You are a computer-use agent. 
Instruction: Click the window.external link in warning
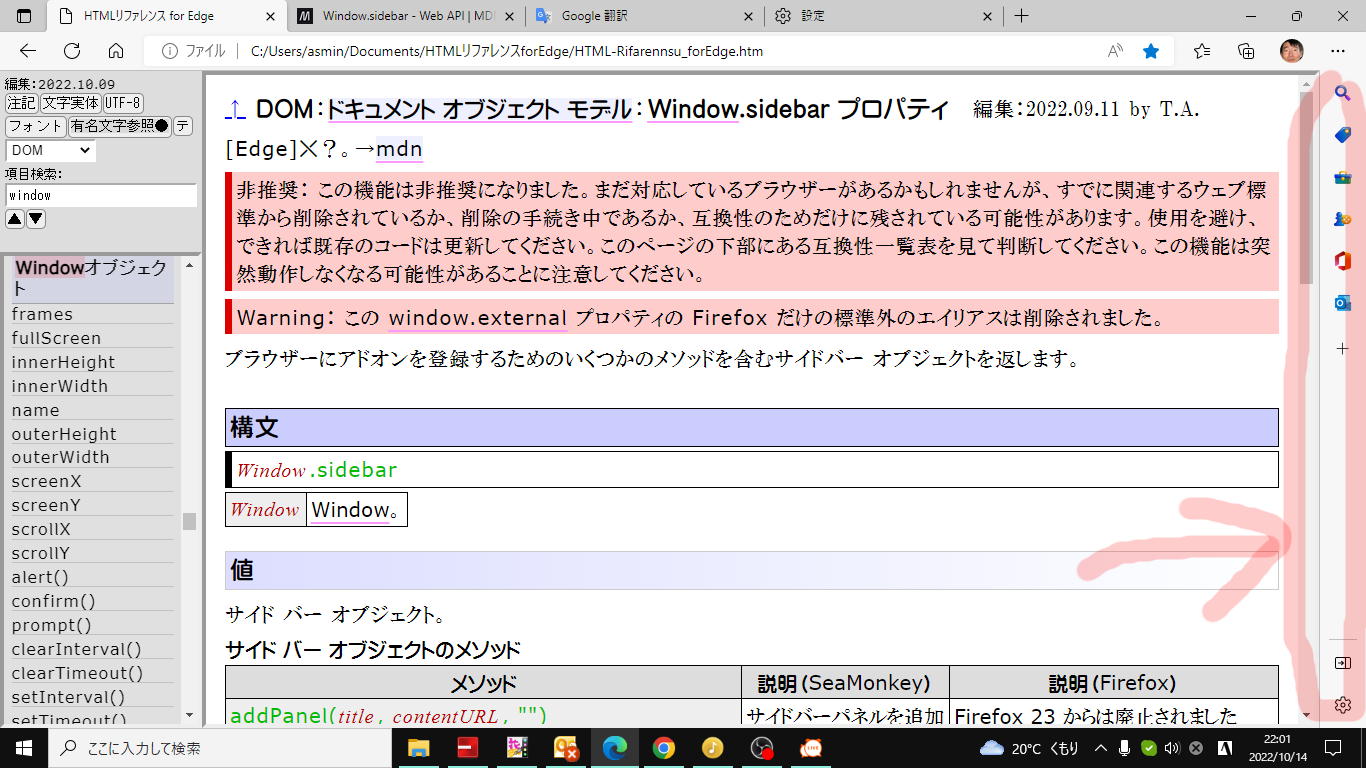pyautogui.click(x=477, y=318)
